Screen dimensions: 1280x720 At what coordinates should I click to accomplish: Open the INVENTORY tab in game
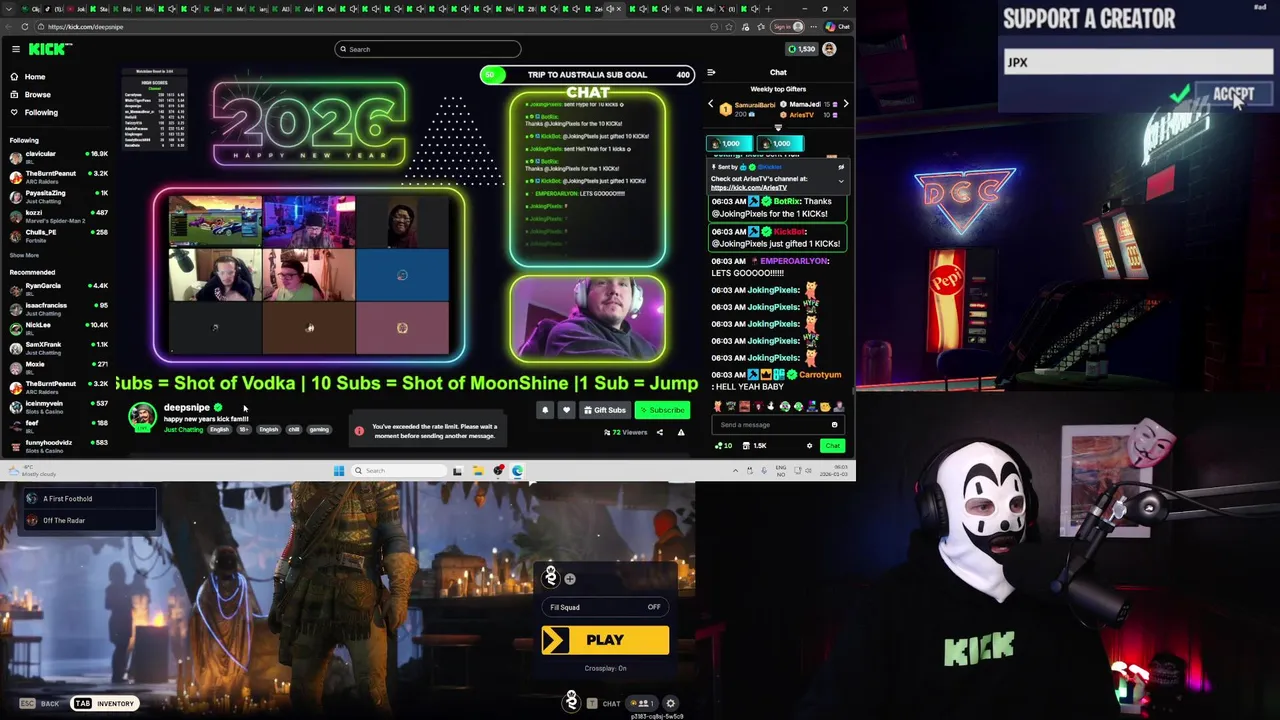click(x=105, y=704)
